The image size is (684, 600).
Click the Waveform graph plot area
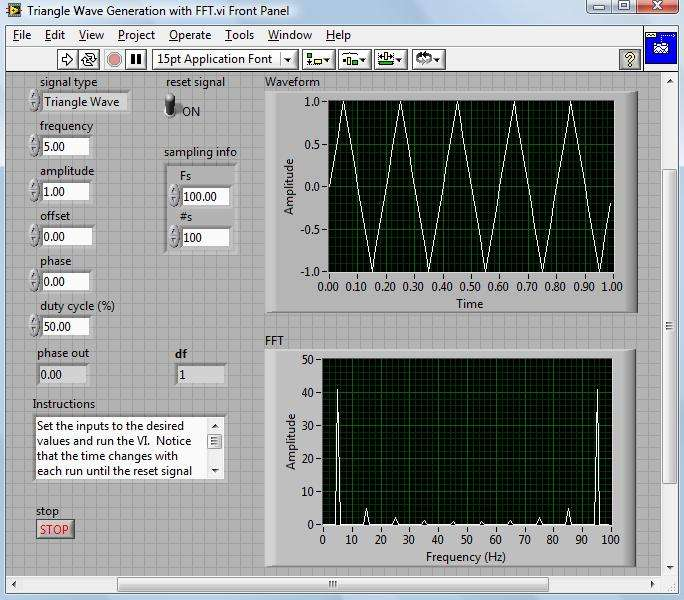click(x=471, y=186)
